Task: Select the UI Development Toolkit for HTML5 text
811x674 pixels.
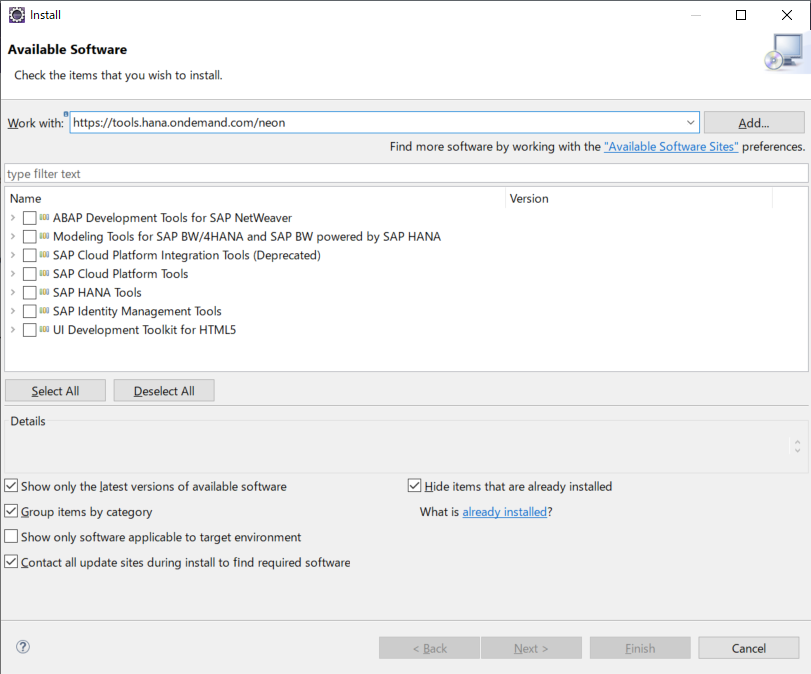Action: tap(144, 329)
